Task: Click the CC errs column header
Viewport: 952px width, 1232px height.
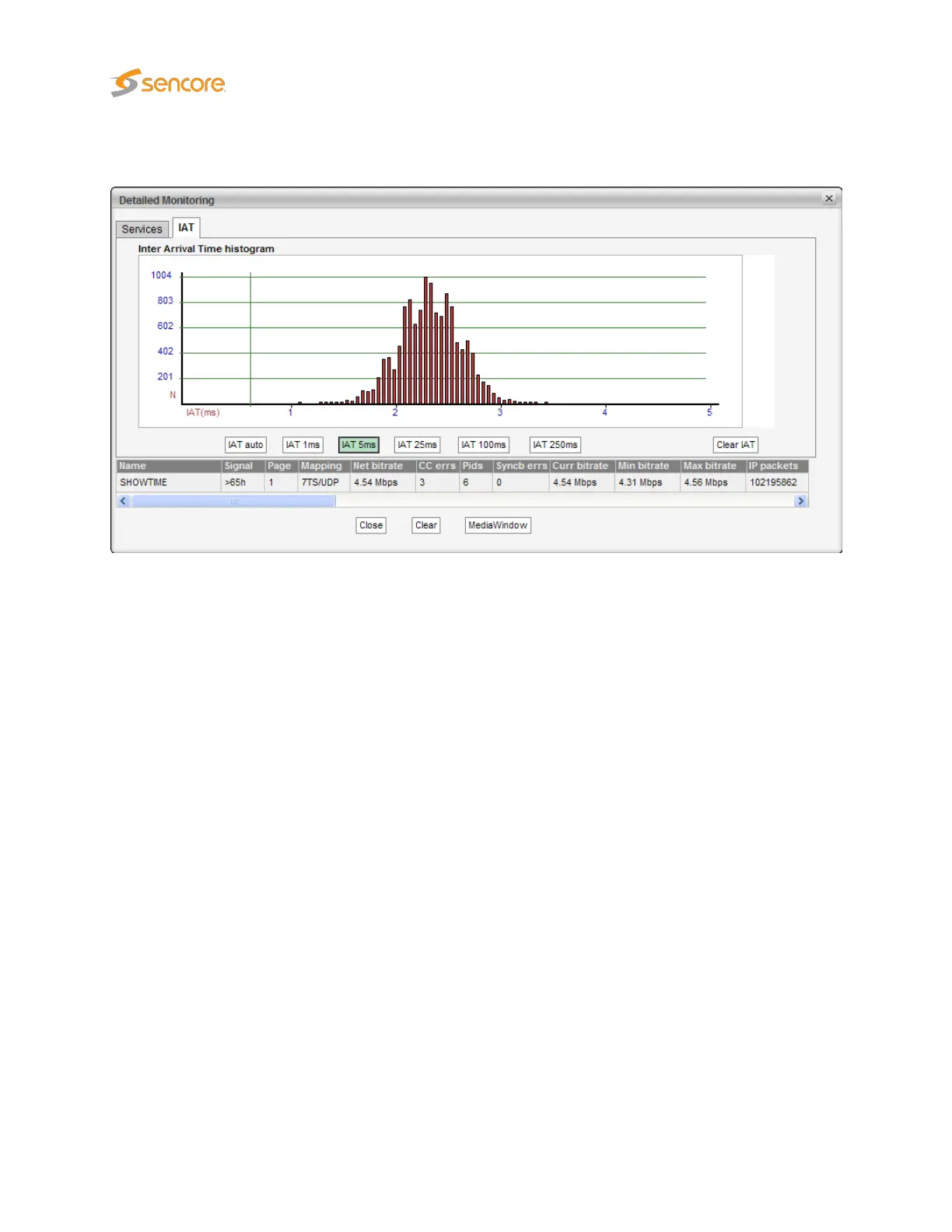Action: (x=437, y=467)
